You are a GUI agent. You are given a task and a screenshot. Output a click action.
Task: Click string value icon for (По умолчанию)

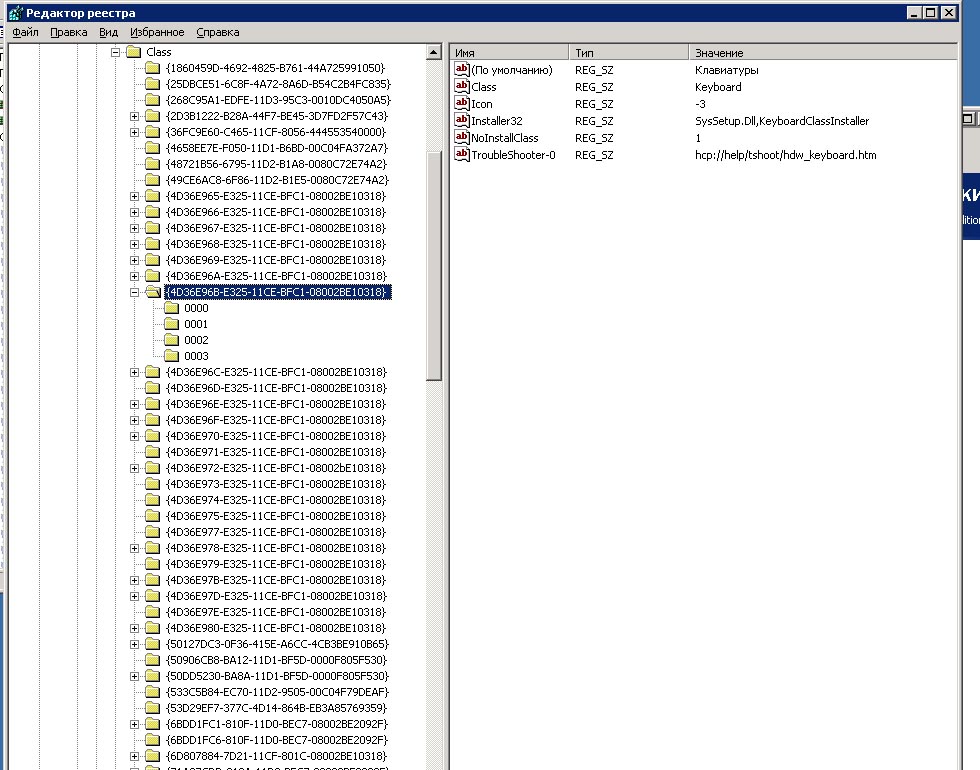click(462, 69)
